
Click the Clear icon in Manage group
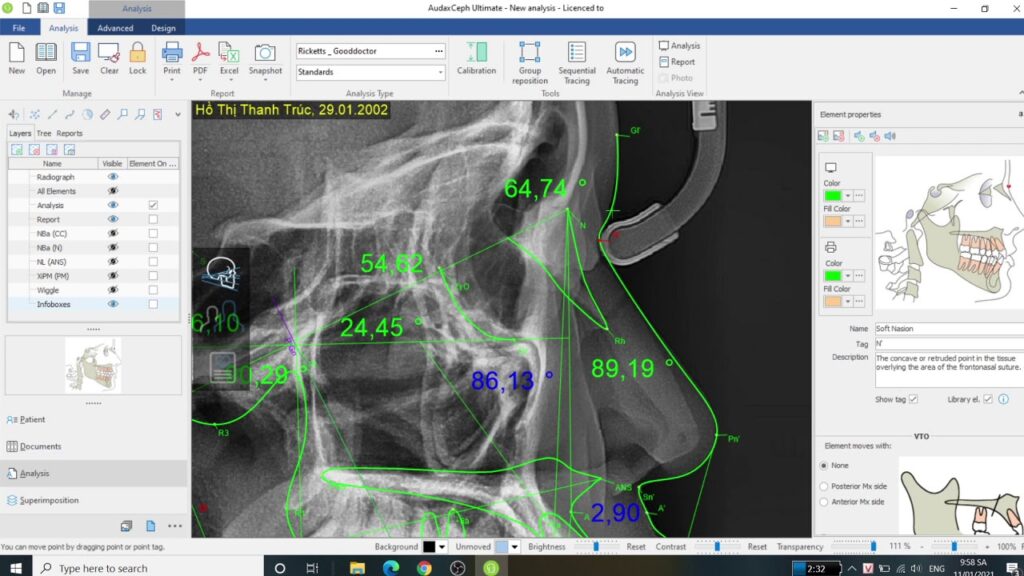109,53
